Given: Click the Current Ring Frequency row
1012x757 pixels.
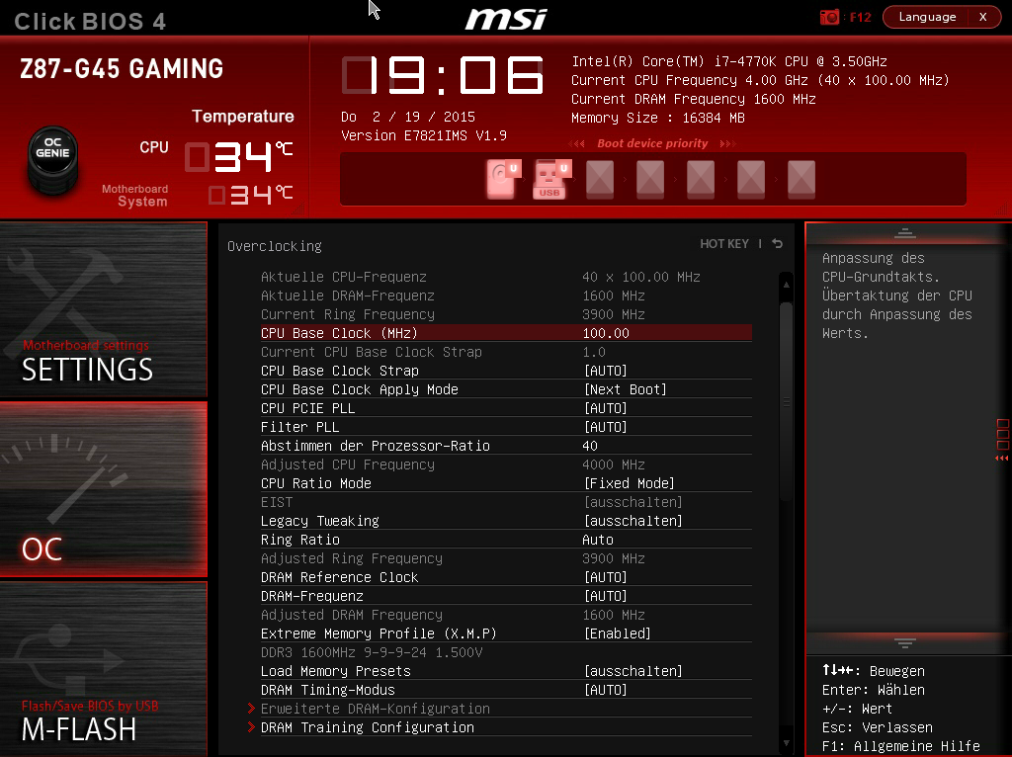Looking at the screenshot, I should point(505,314).
